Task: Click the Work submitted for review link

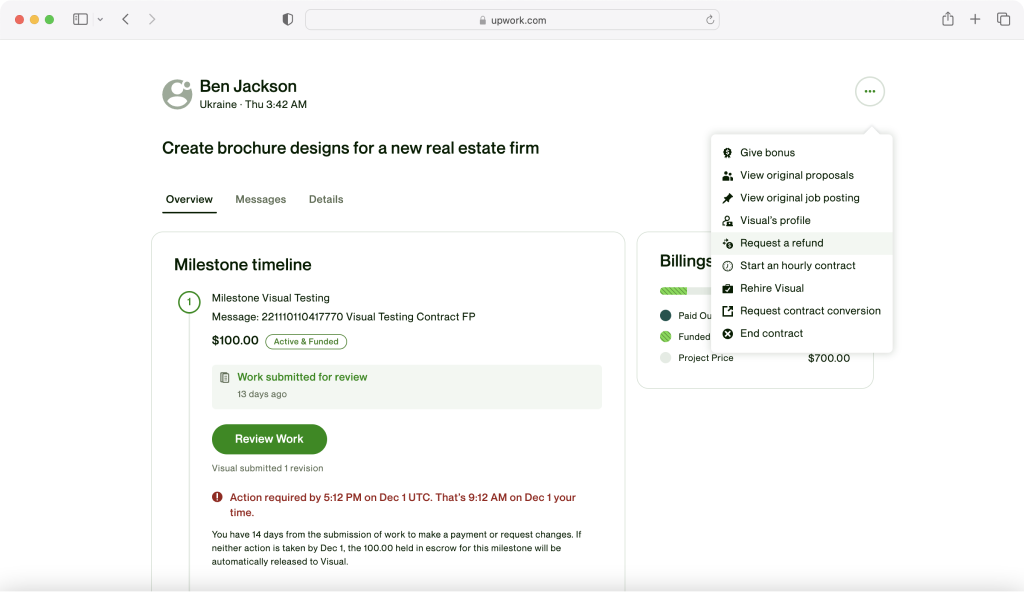Action: pyautogui.click(x=302, y=378)
